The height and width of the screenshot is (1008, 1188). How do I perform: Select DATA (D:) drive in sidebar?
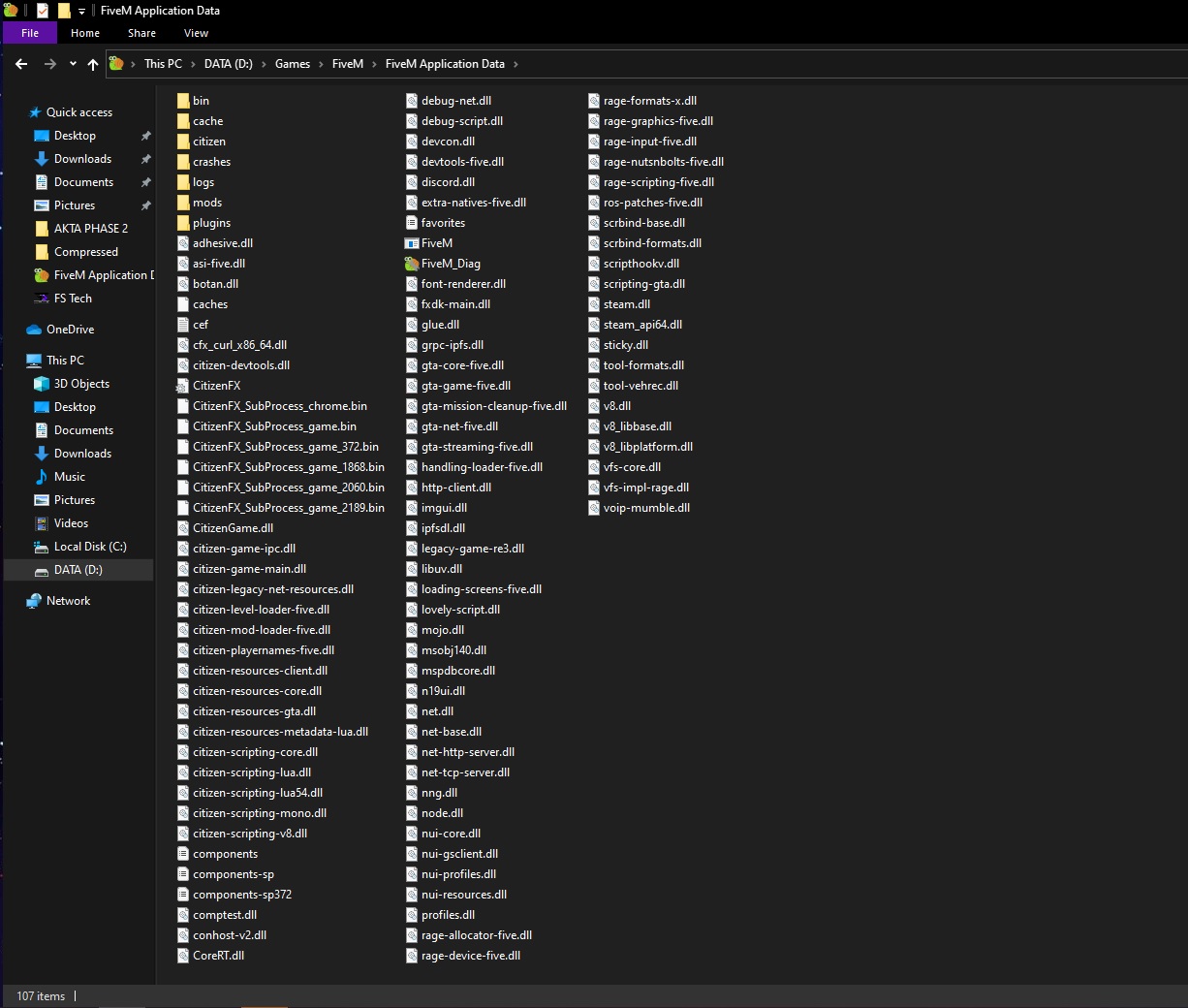coord(78,570)
